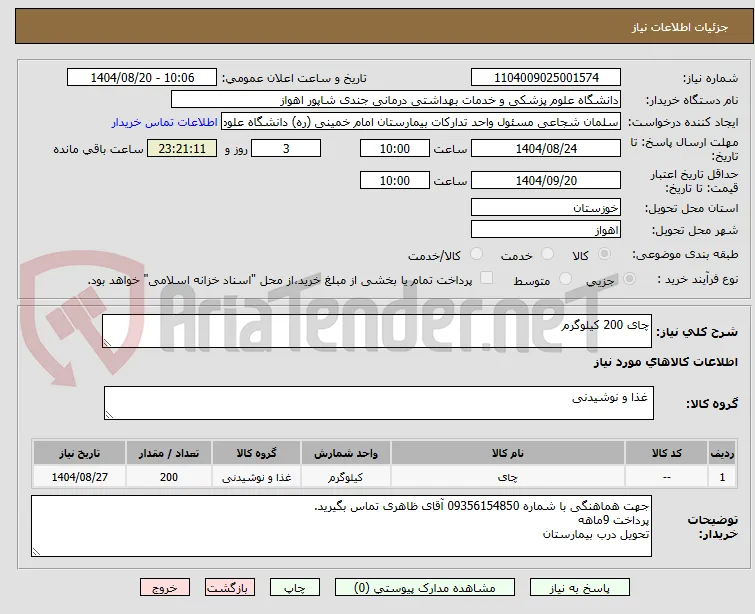Click the announcement date field 1404/08/20 - 10:06
Image resolution: width=755 pixels, height=614 pixels.
tap(142, 78)
